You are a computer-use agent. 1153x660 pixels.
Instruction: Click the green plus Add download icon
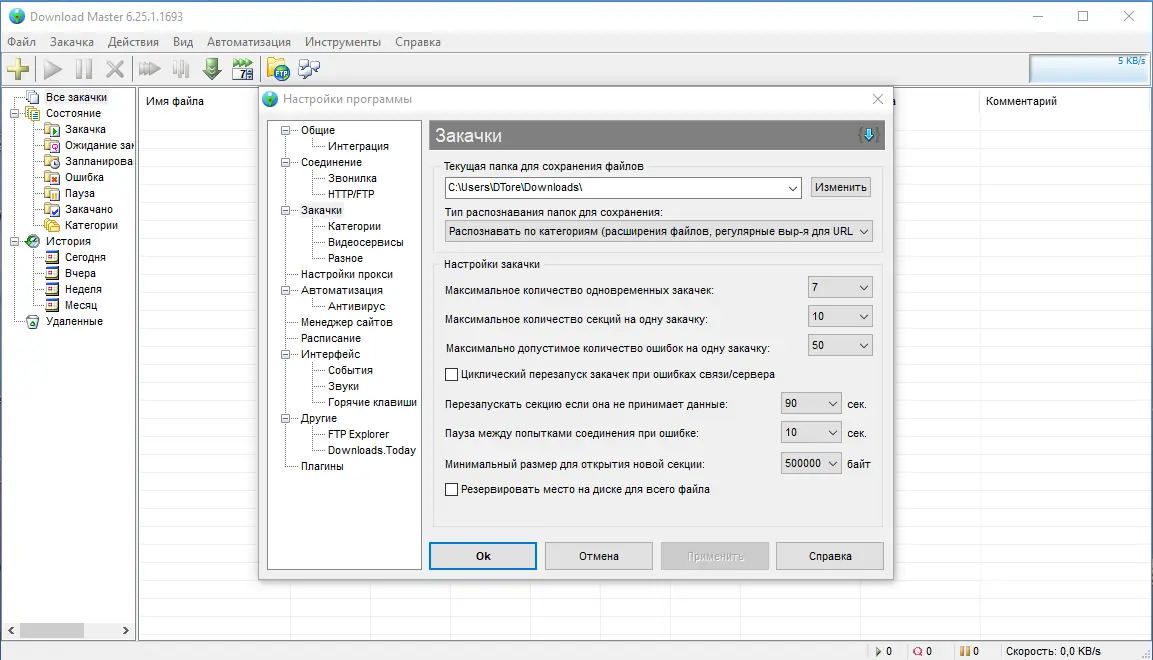coord(18,69)
